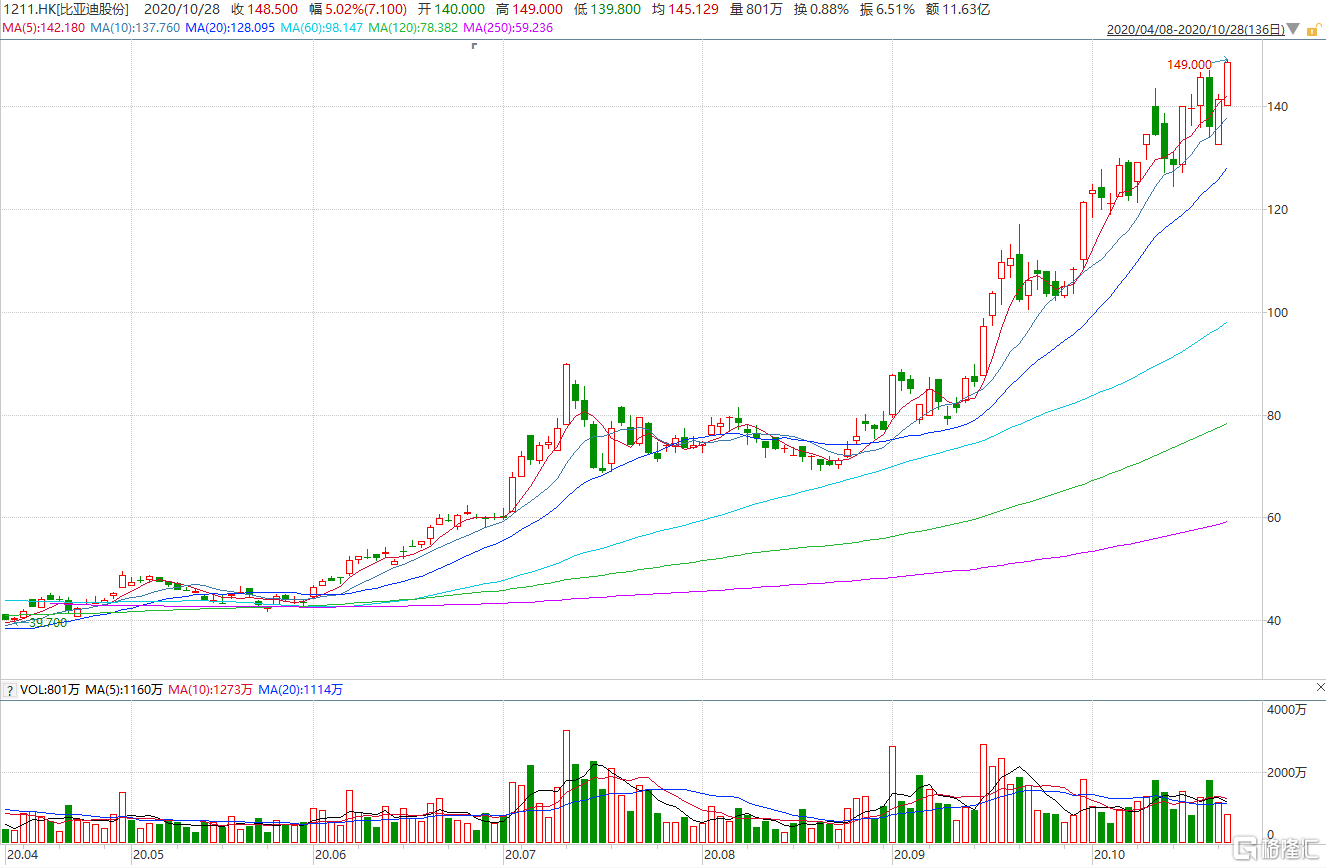
Task: Pick the magenta MA(250):59.236 label
Action: 507,28
